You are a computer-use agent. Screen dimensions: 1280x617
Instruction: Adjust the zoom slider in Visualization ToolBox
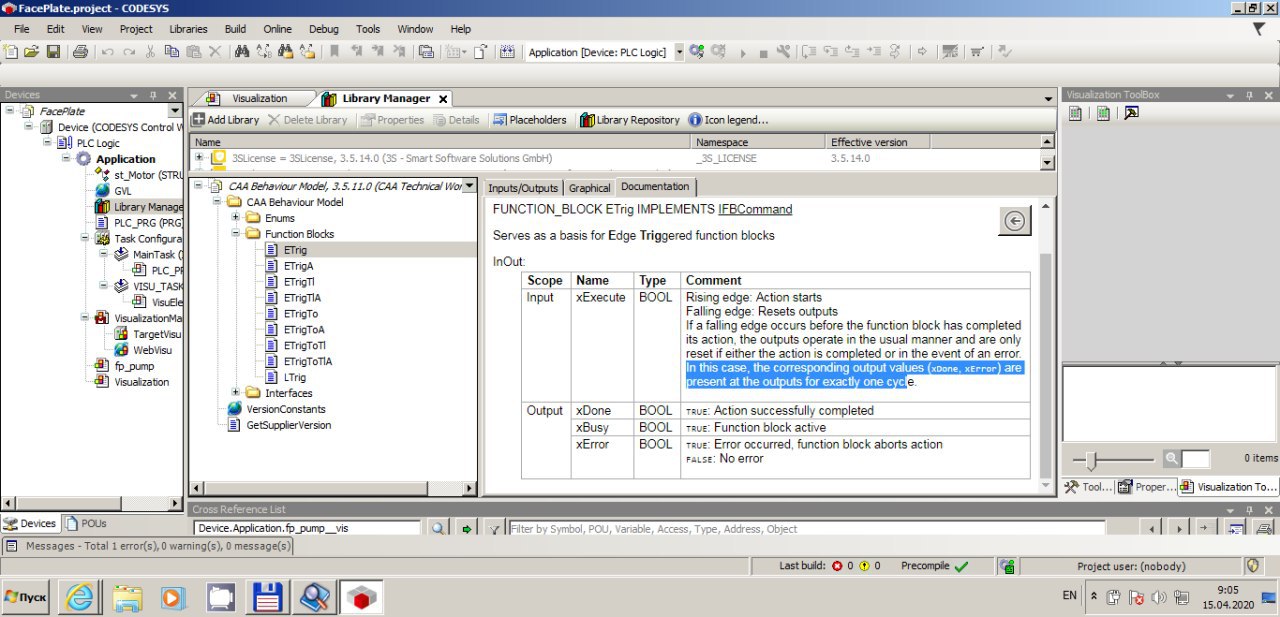pyautogui.click(x=1092, y=459)
